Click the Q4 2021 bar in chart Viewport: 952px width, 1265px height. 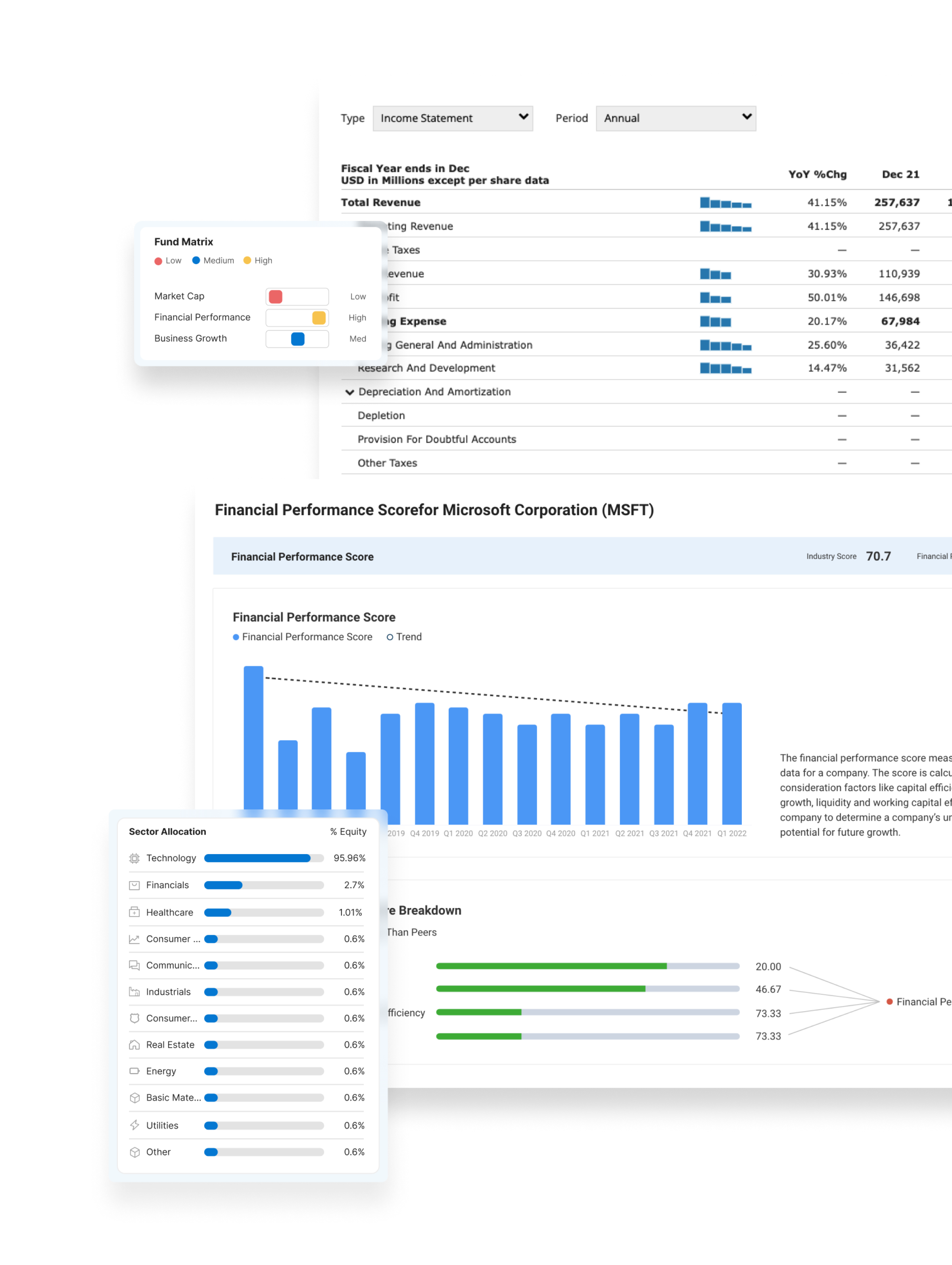697,763
